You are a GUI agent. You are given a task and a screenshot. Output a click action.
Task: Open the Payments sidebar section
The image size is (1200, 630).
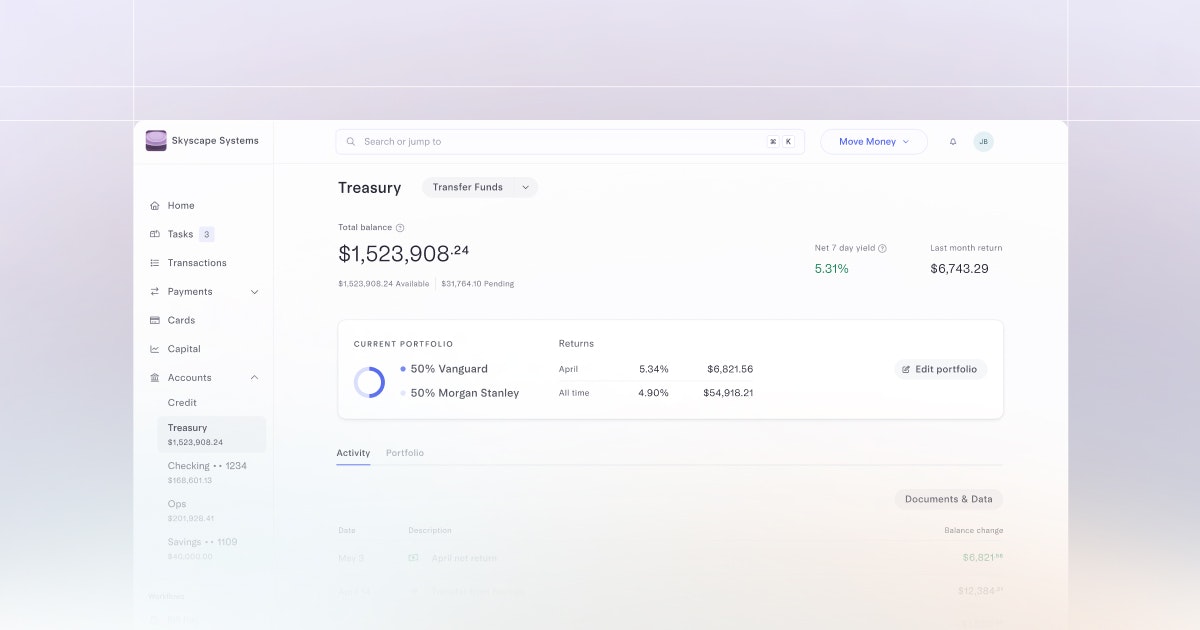(x=190, y=291)
